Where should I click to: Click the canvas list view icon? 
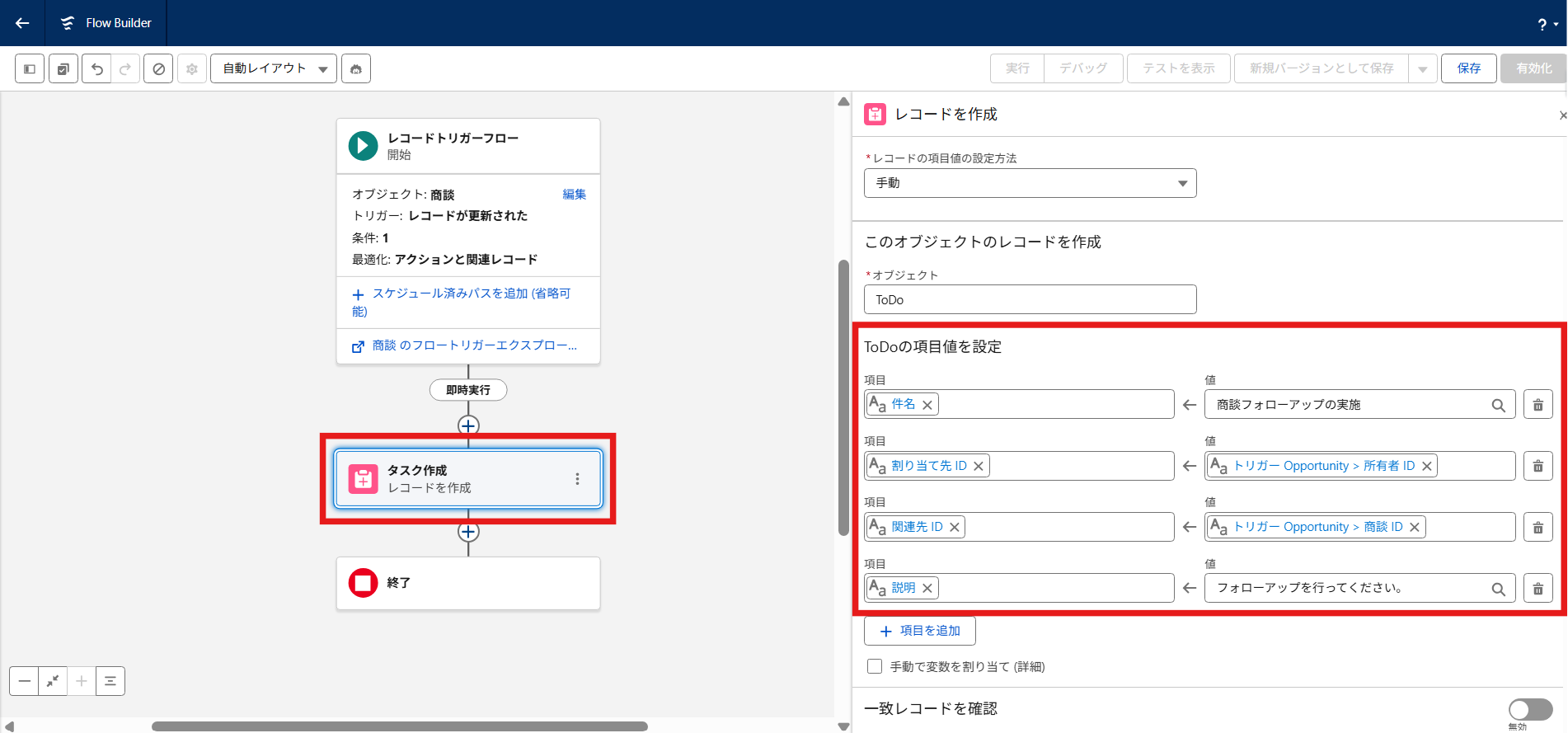tap(110, 681)
